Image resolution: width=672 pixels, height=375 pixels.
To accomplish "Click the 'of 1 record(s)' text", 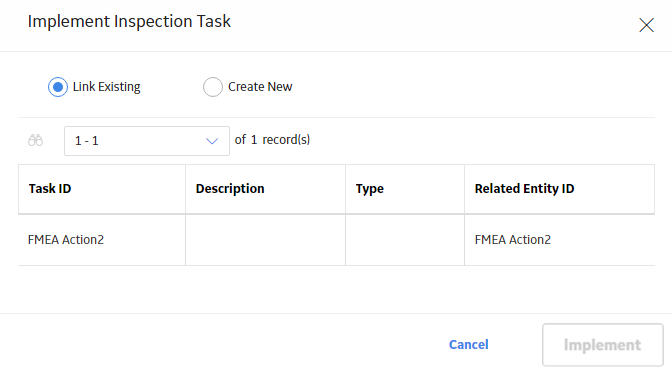I will pos(272,140).
